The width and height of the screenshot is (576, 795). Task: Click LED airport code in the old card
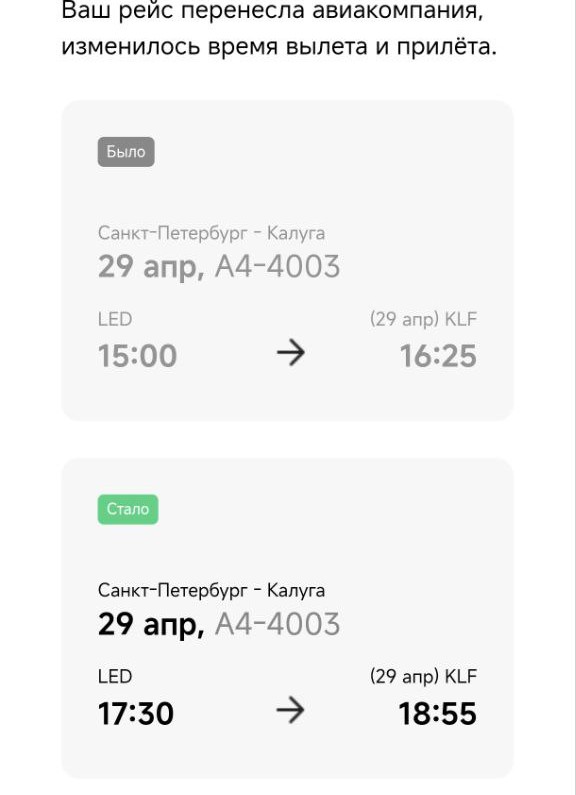tap(115, 319)
